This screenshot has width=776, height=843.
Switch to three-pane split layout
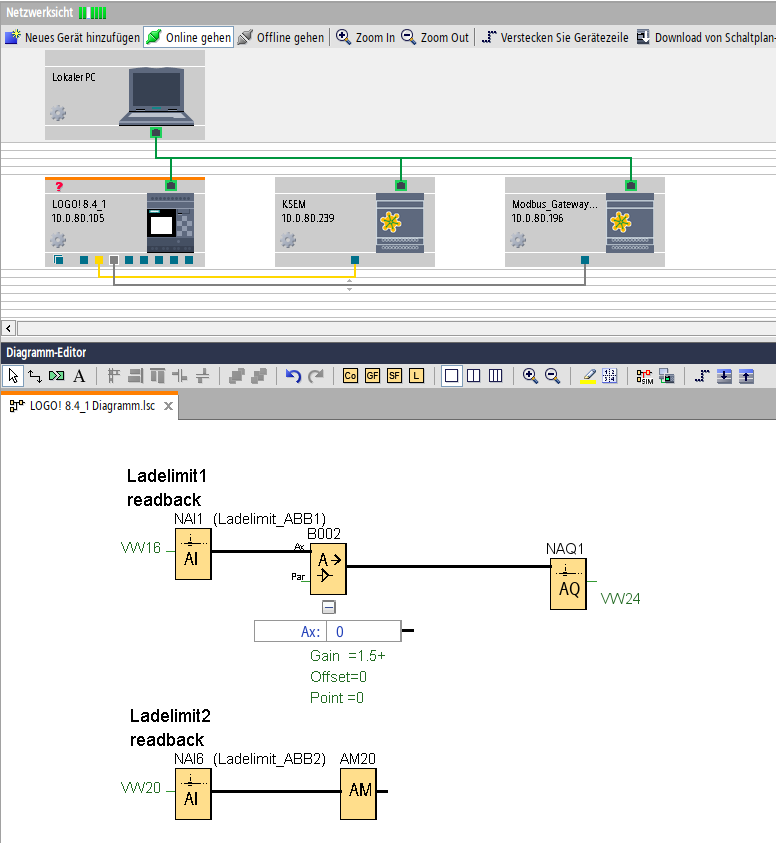click(x=495, y=376)
